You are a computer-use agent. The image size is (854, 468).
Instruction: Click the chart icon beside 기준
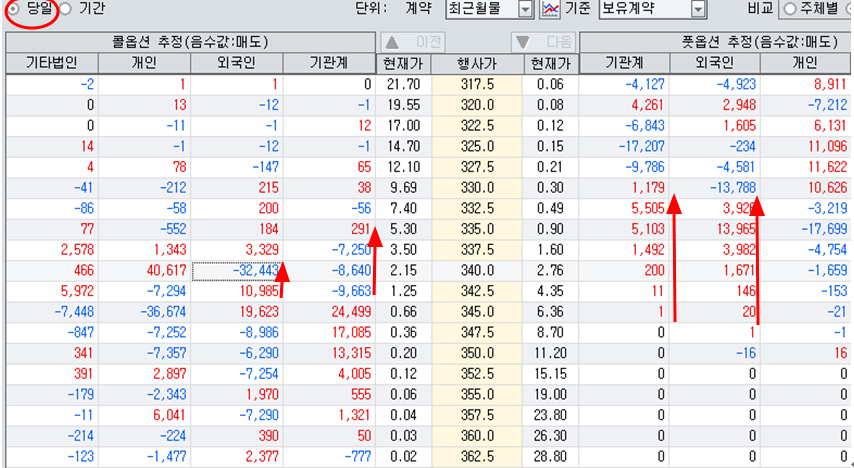coord(549,9)
